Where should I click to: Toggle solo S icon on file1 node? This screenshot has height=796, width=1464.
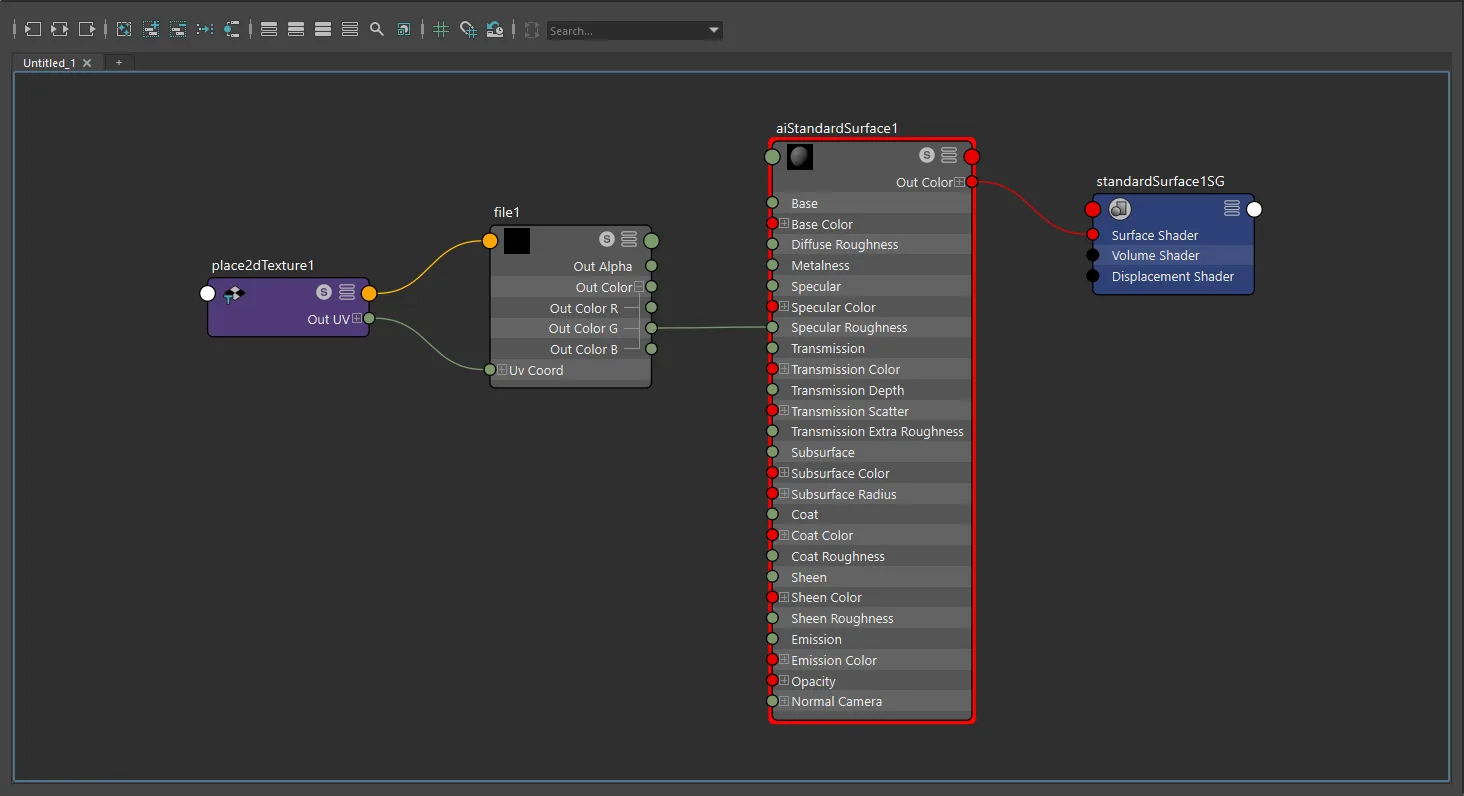click(607, 239)
